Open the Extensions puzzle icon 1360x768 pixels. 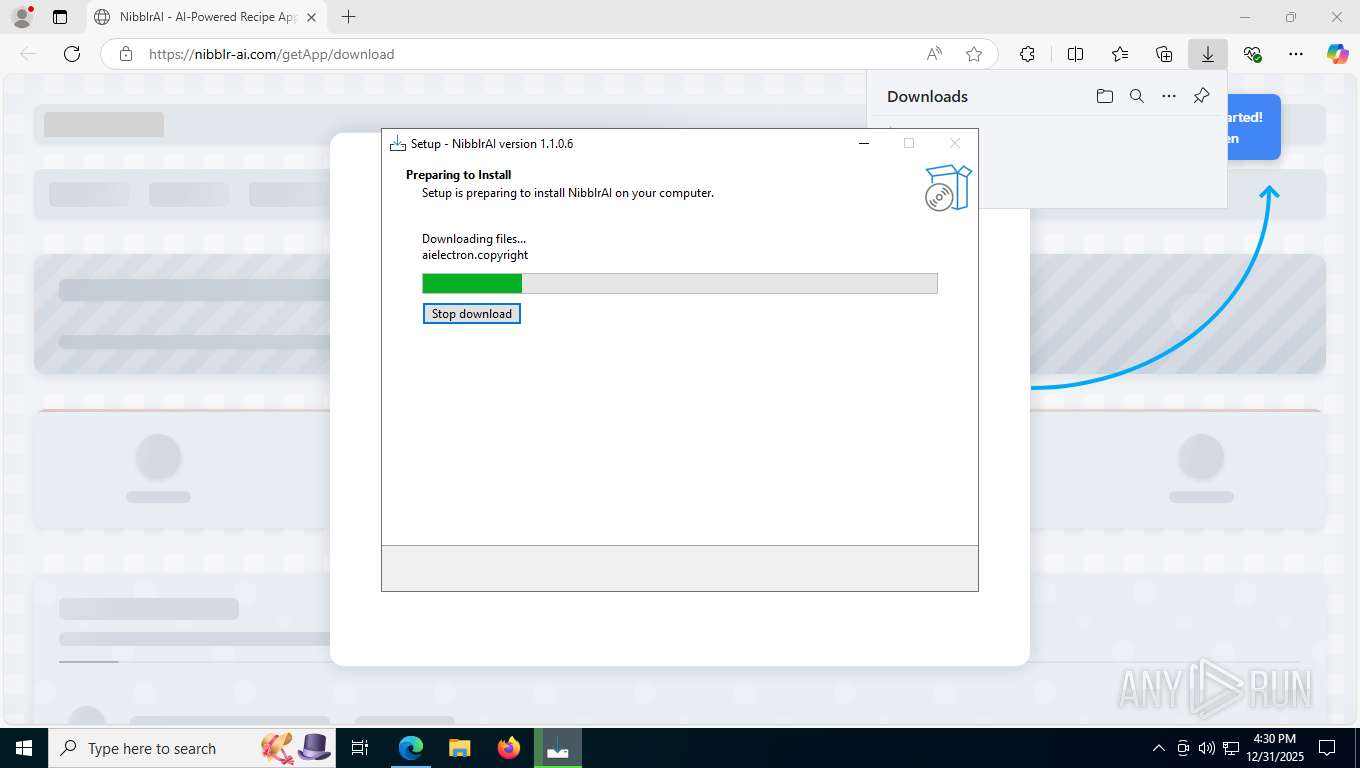tap(1027, 54)
